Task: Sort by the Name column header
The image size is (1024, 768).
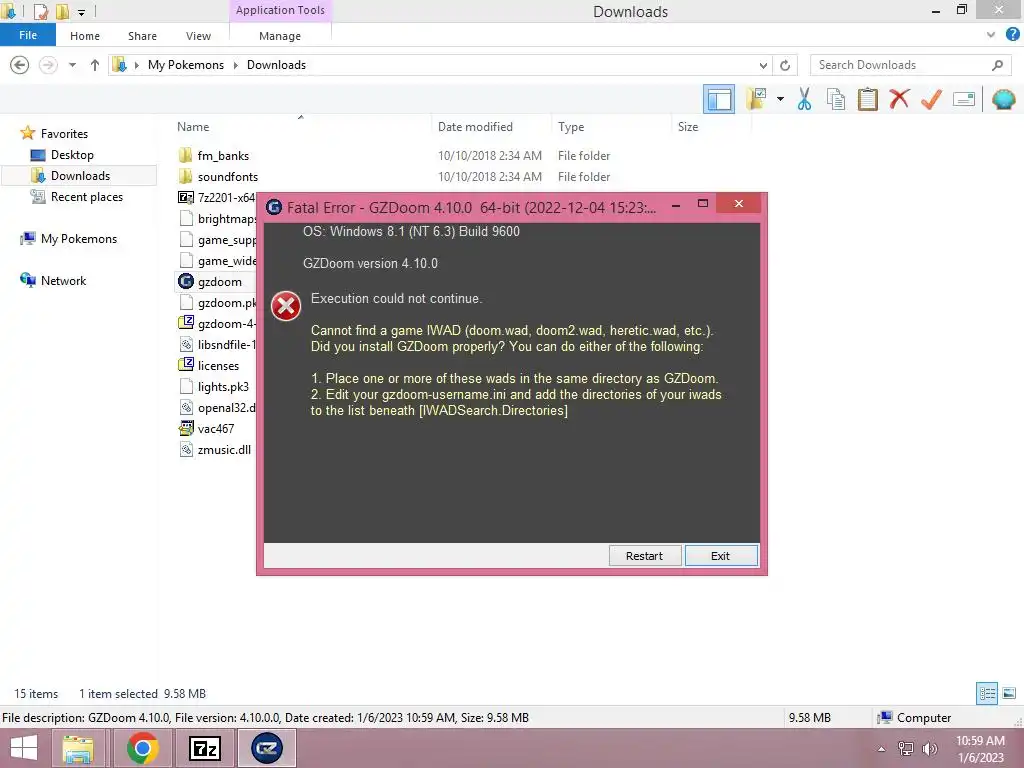Action: [193, 127]
